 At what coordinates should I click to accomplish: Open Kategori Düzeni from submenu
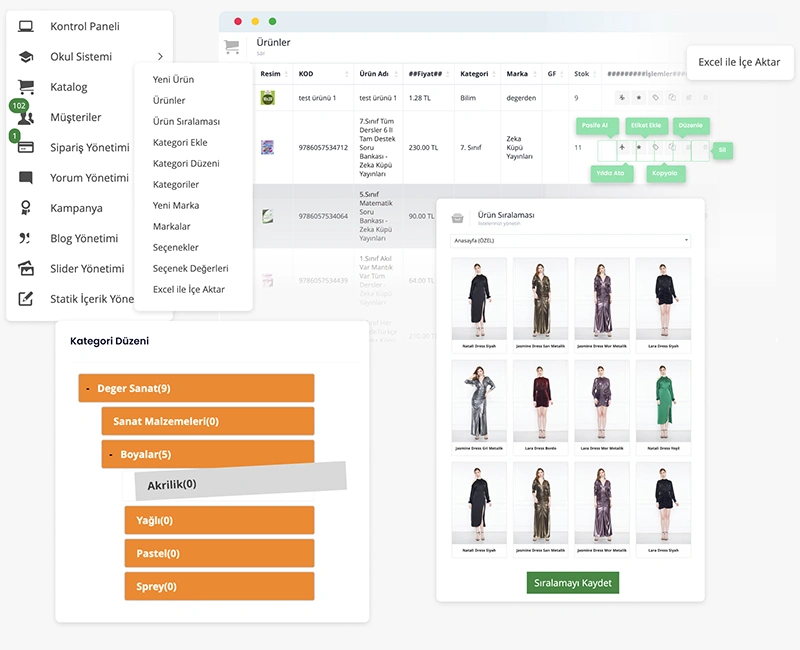(186, 163)
